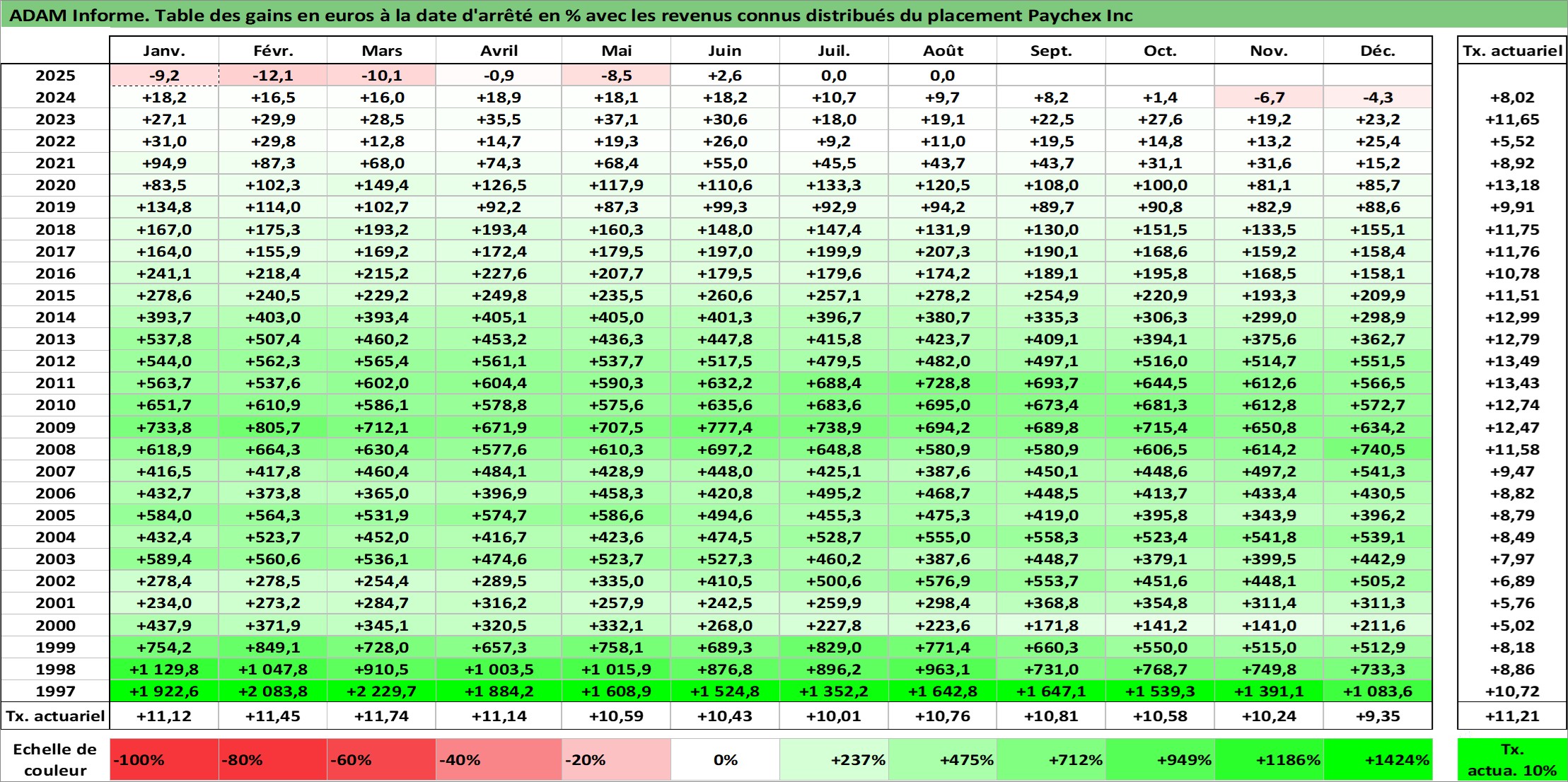
Task: Click the Tx. actua. 10% green swatch
Action: [1512, 759]
